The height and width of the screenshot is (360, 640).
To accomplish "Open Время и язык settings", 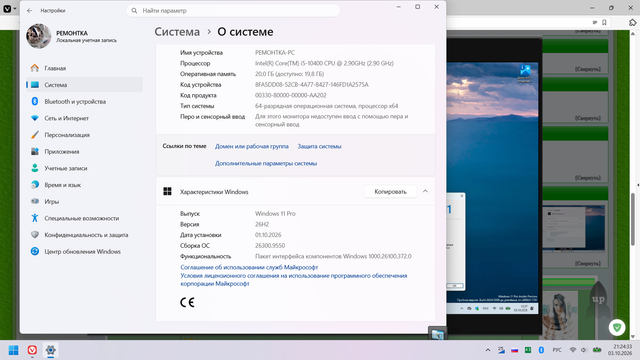I will (84, 185).
